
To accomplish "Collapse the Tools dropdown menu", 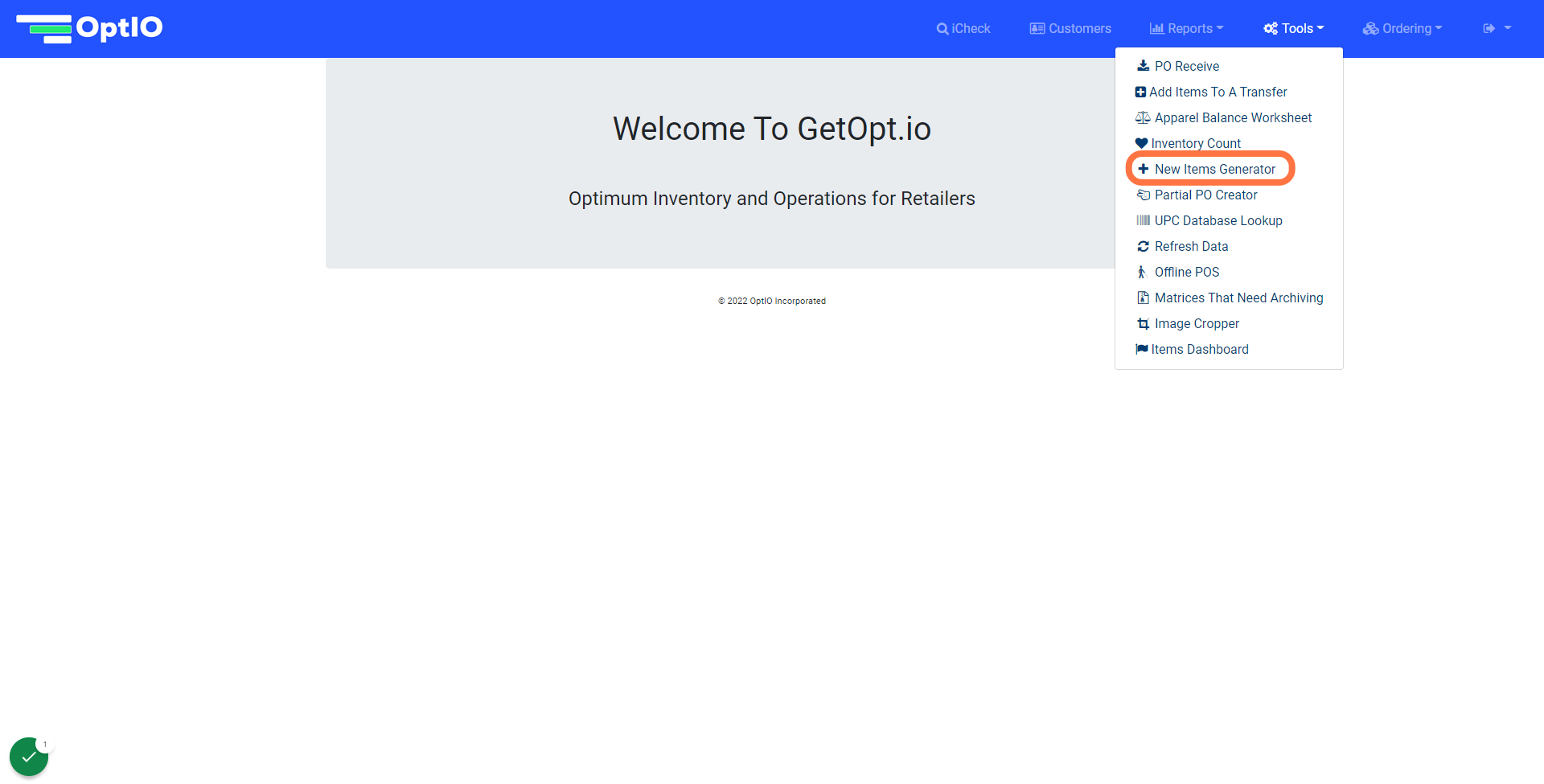I will [x=1293, y=29].
